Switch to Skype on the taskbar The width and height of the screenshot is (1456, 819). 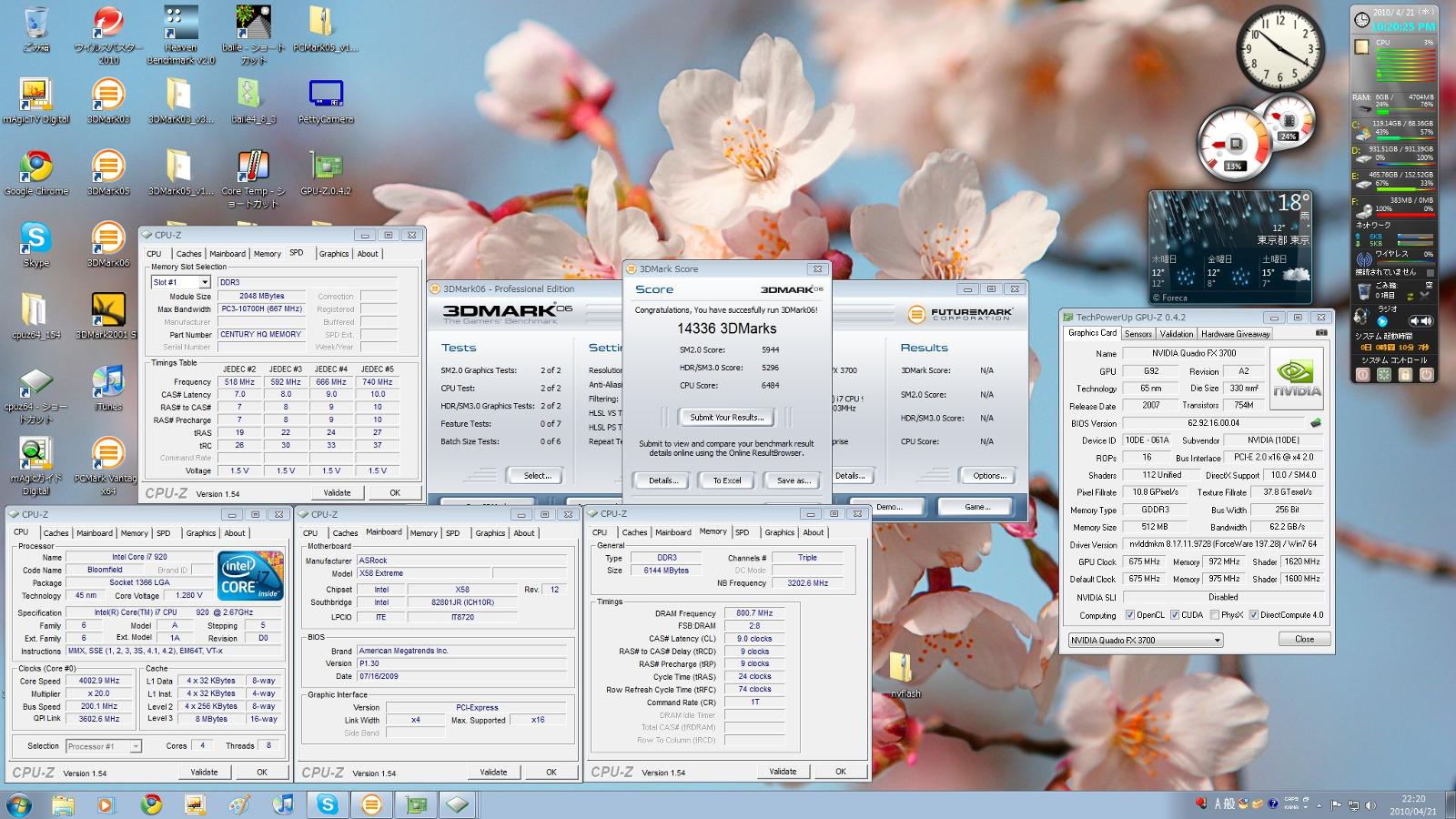327,804
